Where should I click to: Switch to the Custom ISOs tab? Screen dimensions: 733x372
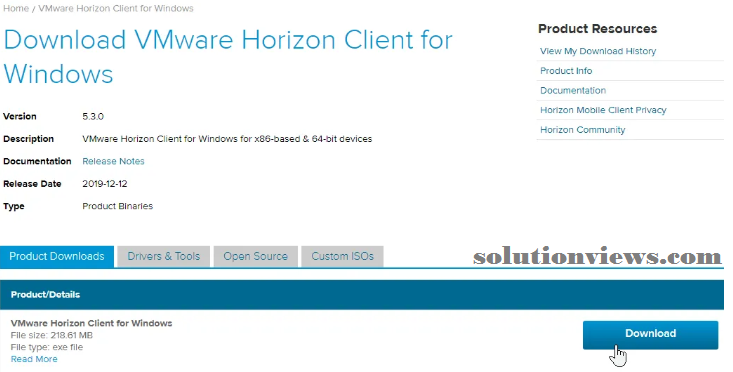[343, 257]
